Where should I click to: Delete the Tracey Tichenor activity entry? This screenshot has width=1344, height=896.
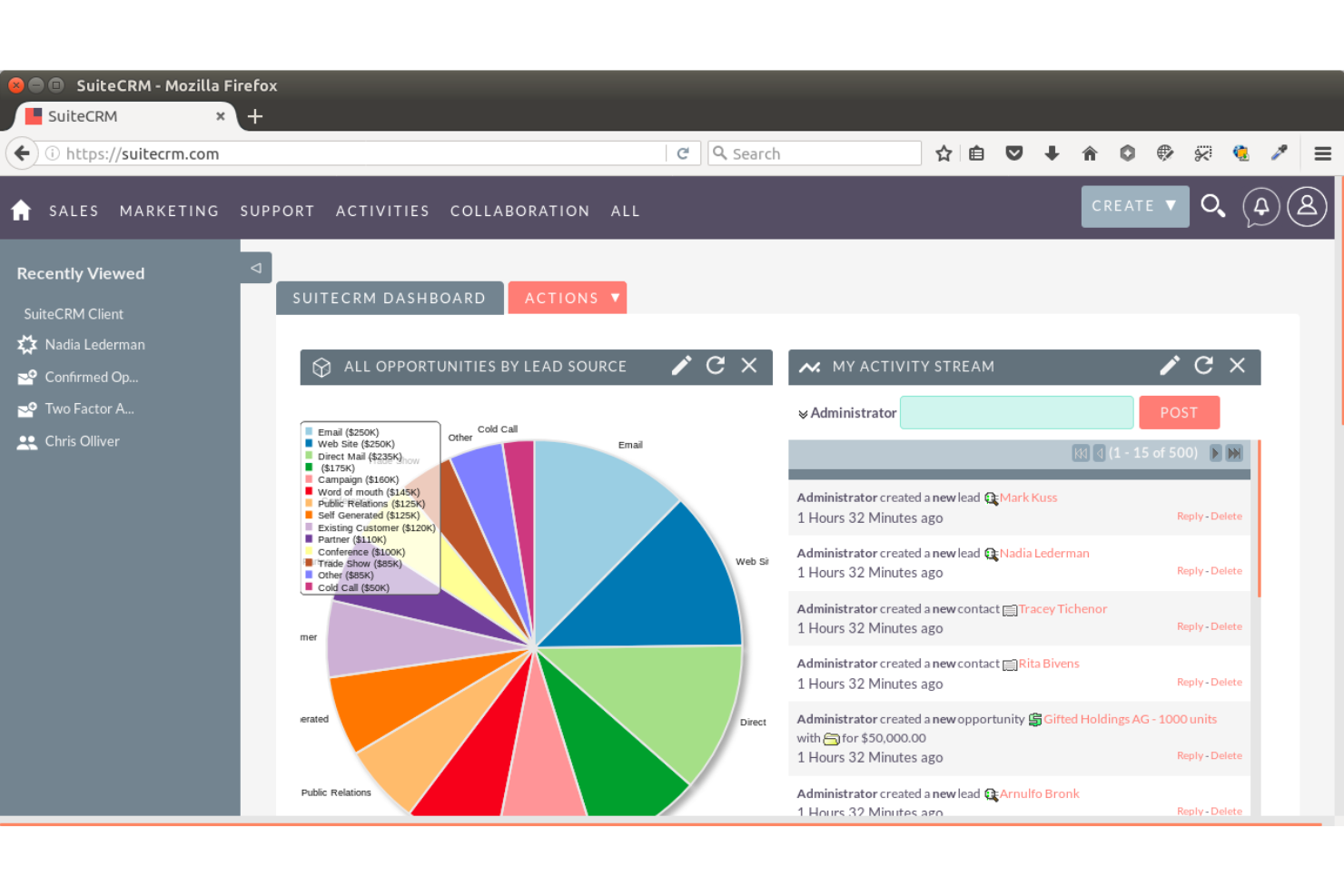click(x=1226, y=626)
